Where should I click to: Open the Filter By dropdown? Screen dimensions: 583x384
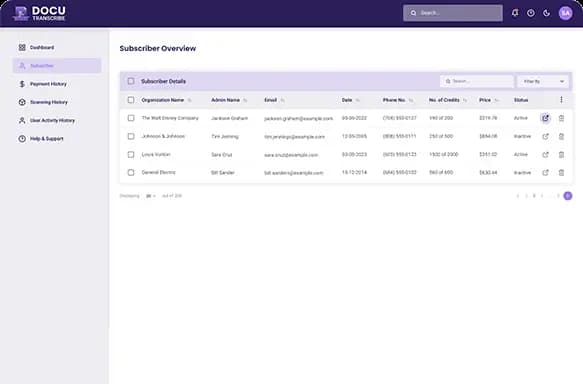coord(542,81)
